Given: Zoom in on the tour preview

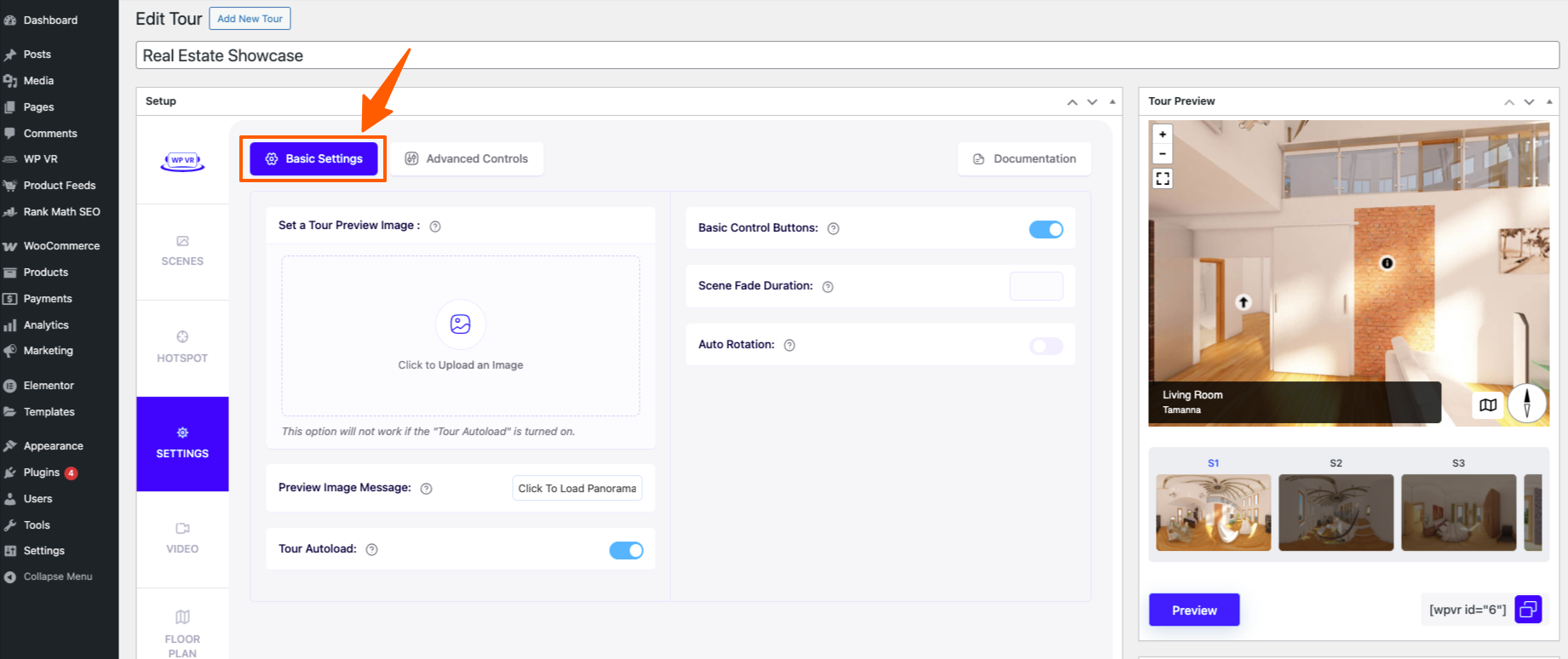Looking at the screenshot, I should [x=1163, y=135].
